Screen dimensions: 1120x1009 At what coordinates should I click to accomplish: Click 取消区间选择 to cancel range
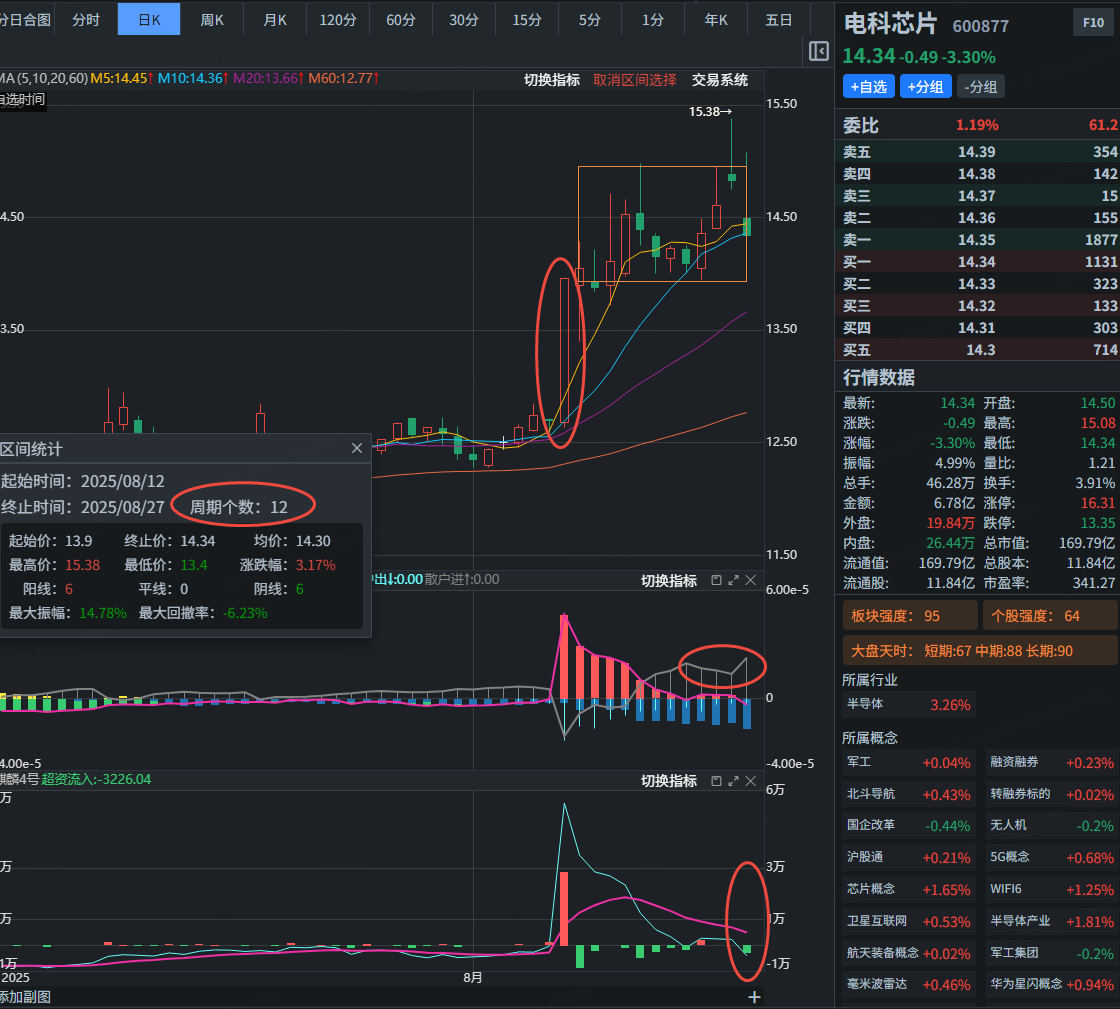click(634, 80)
